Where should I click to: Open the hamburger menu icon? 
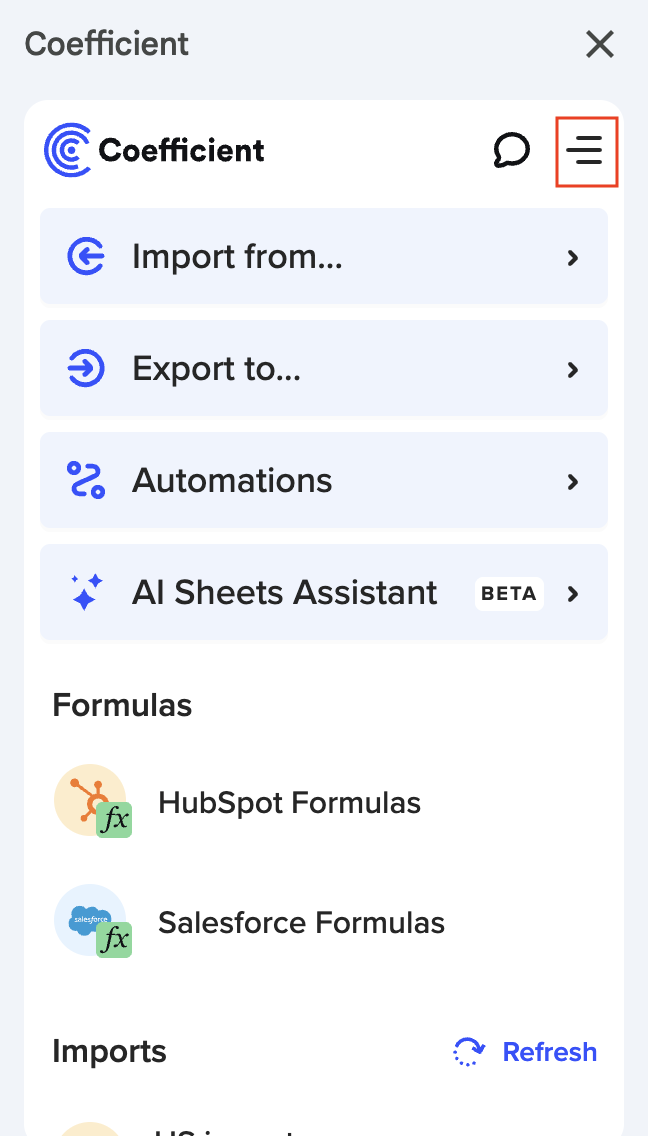(x=586, y=151)
